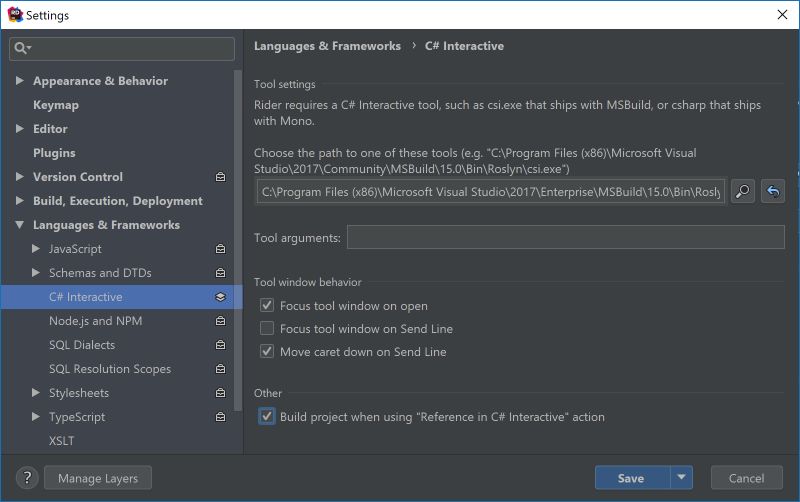Open help with the question mark icon
The width and height of the screenshot is (800, 502).
[x=27, y=478]
